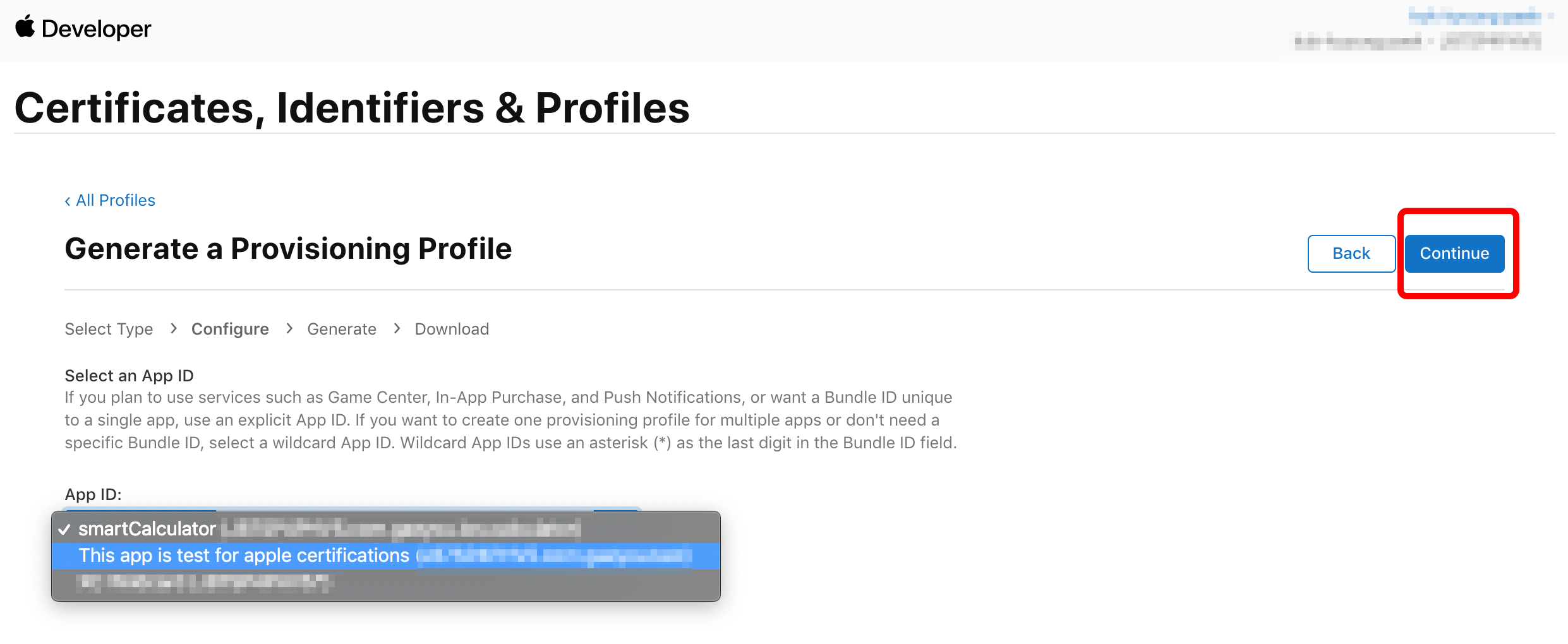Click the Certificates, Identifiers & Profiles heading
The width and height of the screenshot is (1568, 644).
[x=352, y=107]
